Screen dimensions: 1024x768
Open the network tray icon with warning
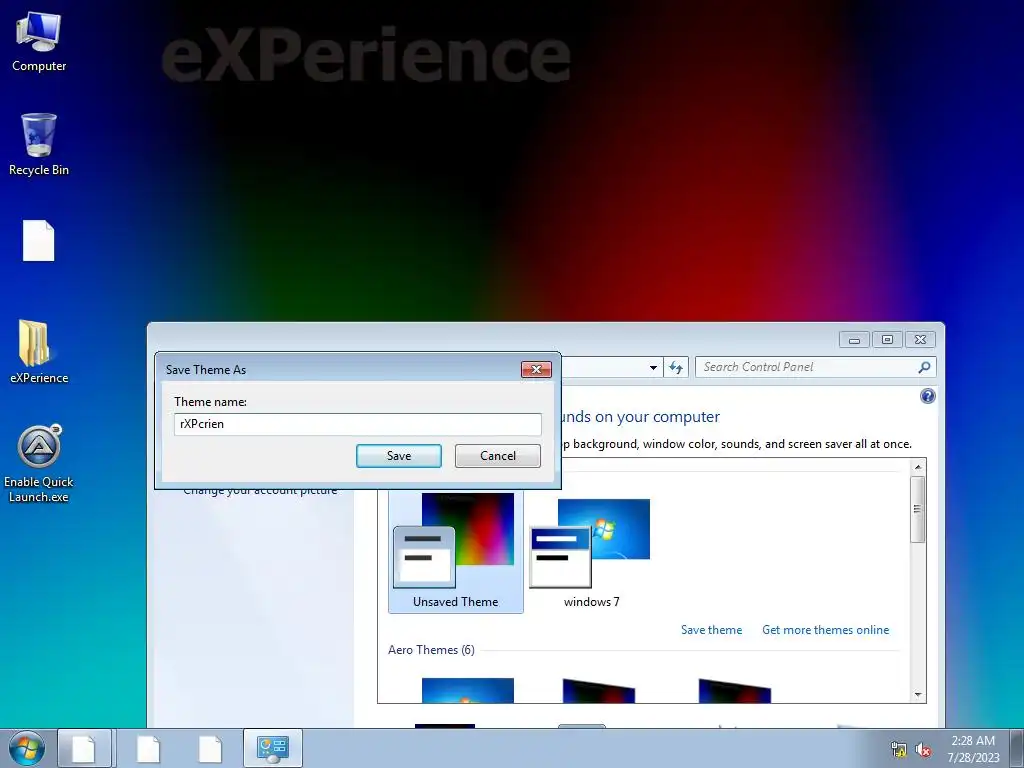(899, 750)
